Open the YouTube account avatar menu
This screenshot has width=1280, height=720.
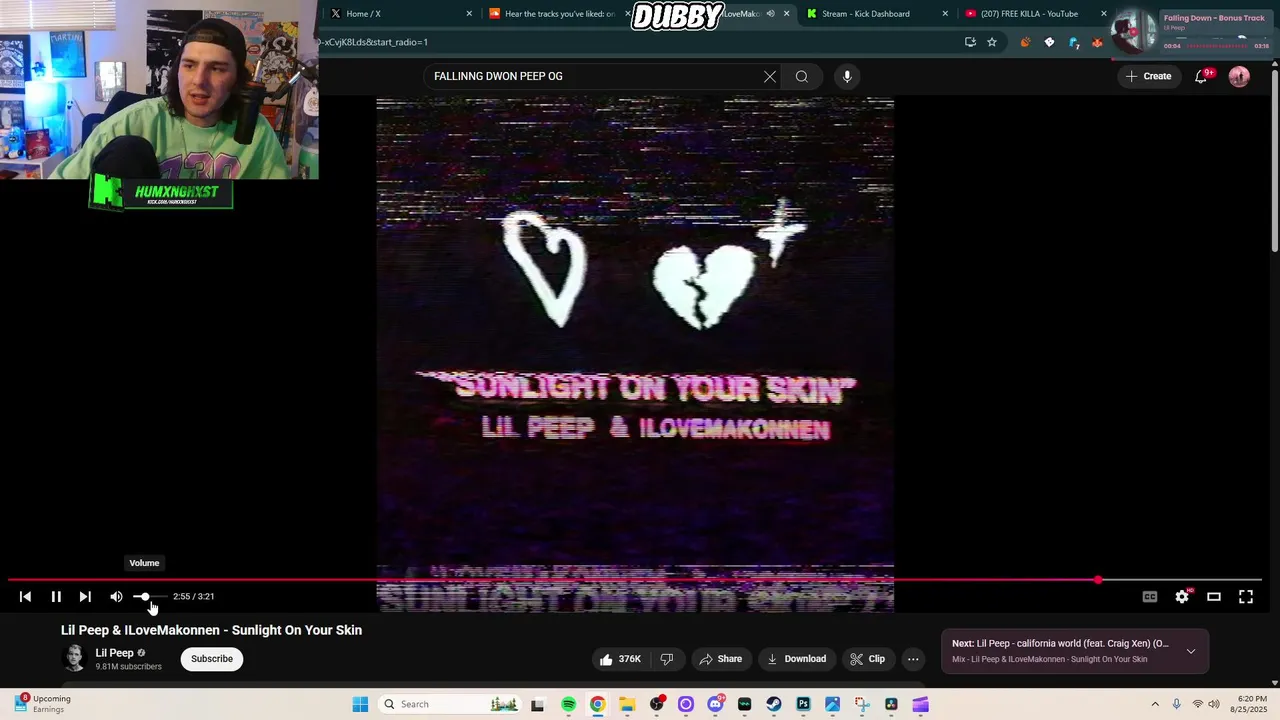(1239, 76)
